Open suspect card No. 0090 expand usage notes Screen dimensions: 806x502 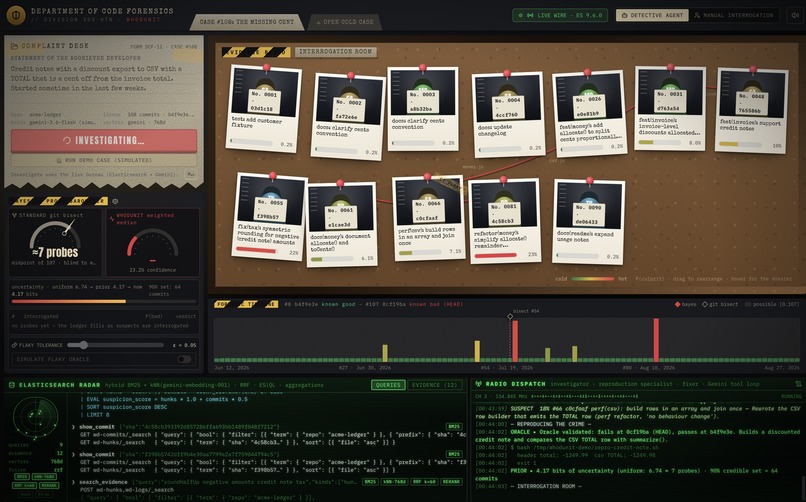coord(589,221)
